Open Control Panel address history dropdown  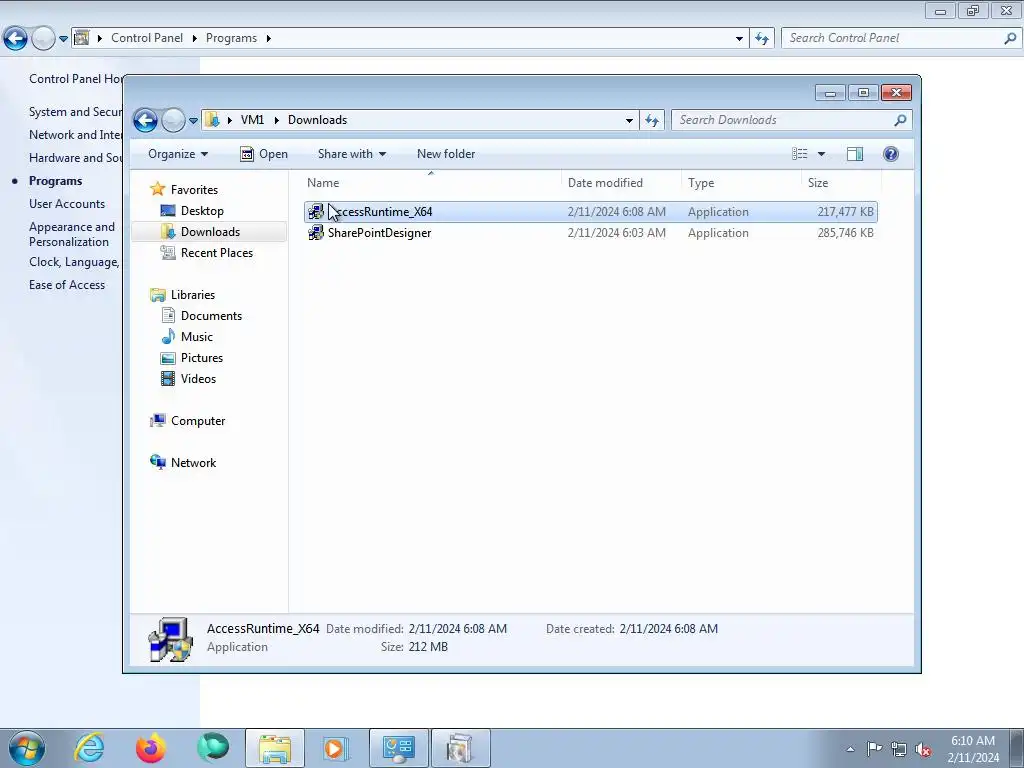739,38
